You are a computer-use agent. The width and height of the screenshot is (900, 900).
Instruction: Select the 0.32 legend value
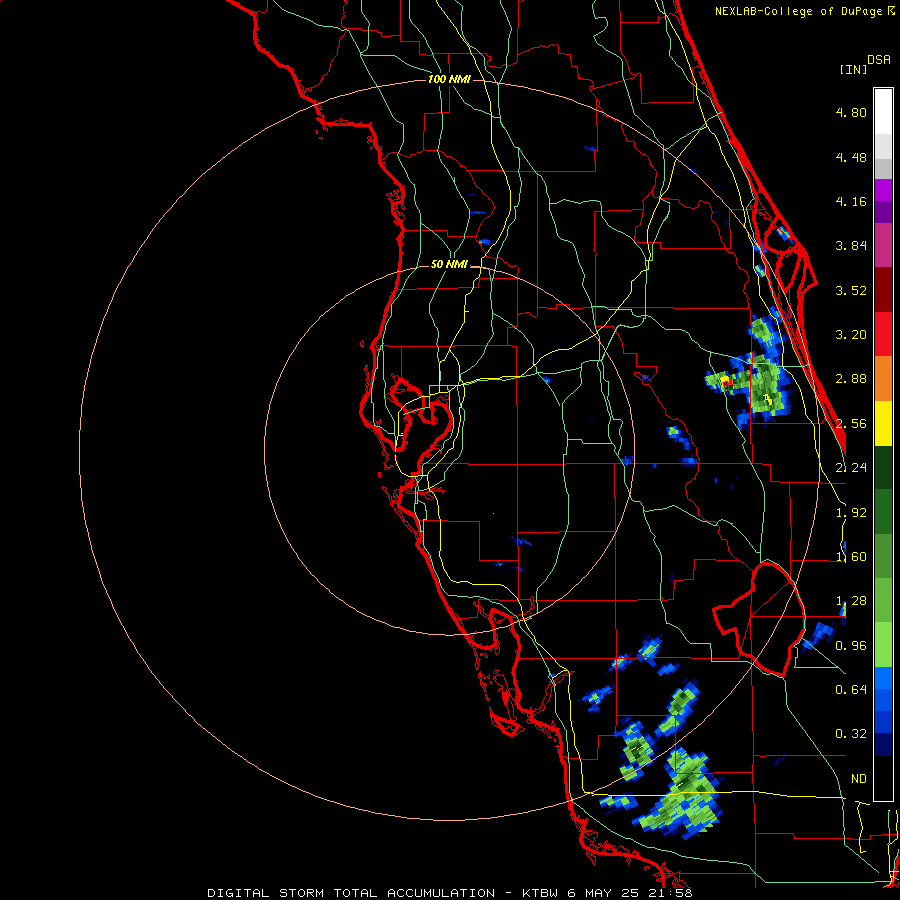point(851,734)
